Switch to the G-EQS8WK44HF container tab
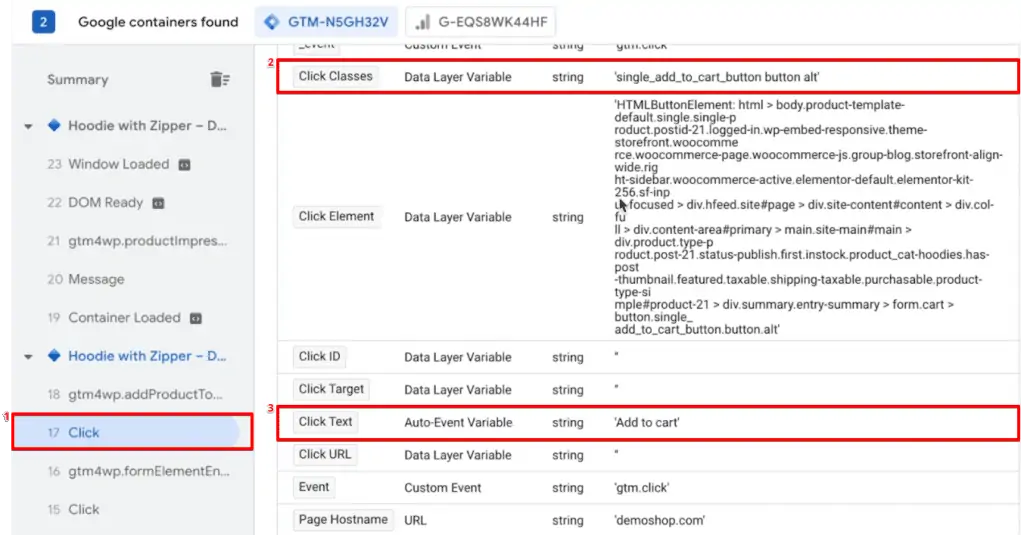Image resolution: width=1024 pixels, height=535 pixels. coord(481,22)
